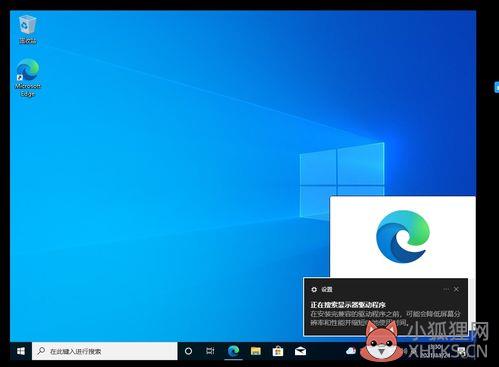The height and width of the screenshot is (367, 499).
Task: Select the Microsoft Edge desktop shortcut
Action: 28,78
